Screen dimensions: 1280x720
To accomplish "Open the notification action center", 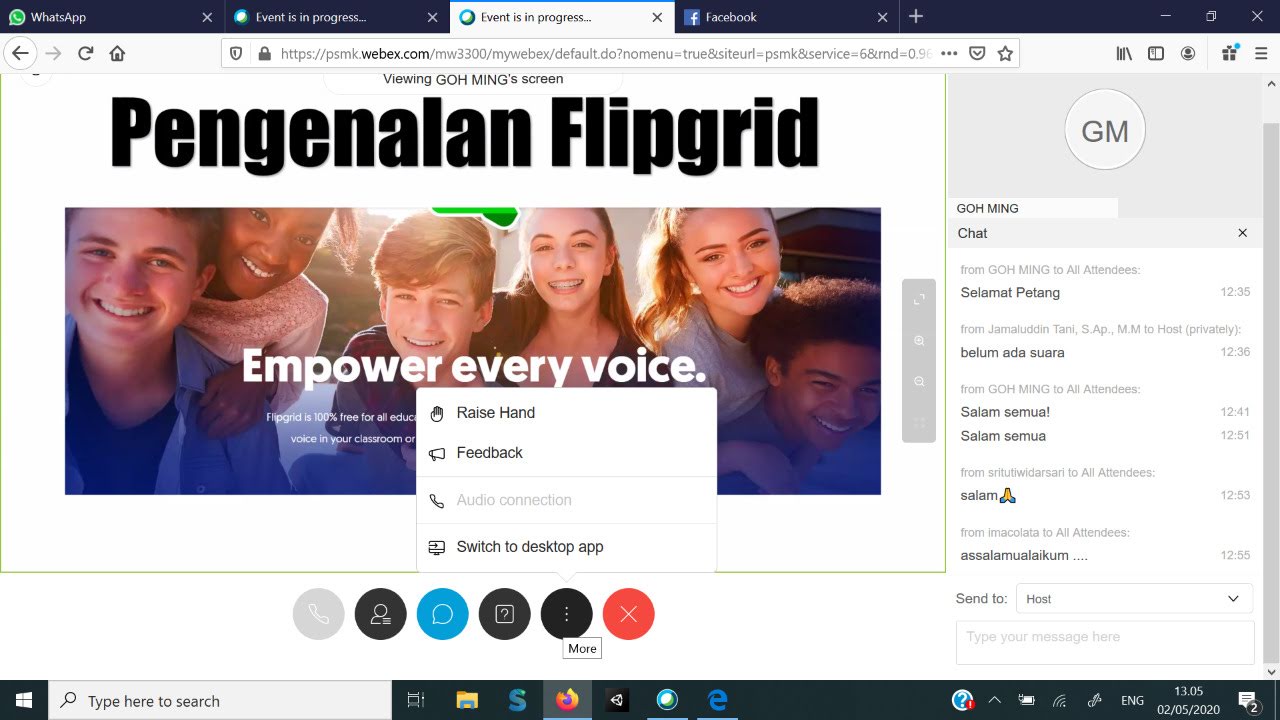I will (1248, 700).
